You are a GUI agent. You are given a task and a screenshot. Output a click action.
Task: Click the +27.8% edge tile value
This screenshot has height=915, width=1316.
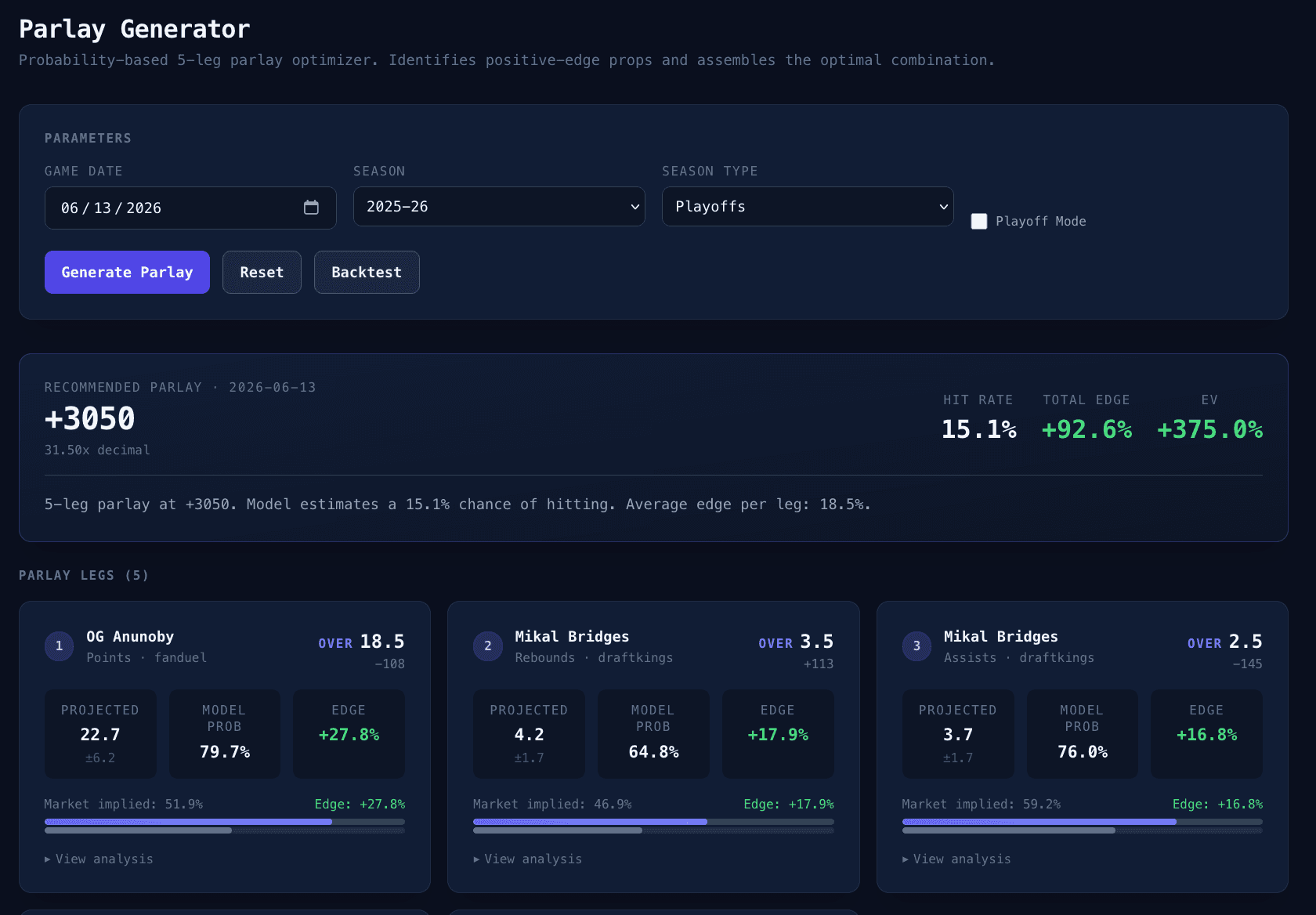point(349,735)
